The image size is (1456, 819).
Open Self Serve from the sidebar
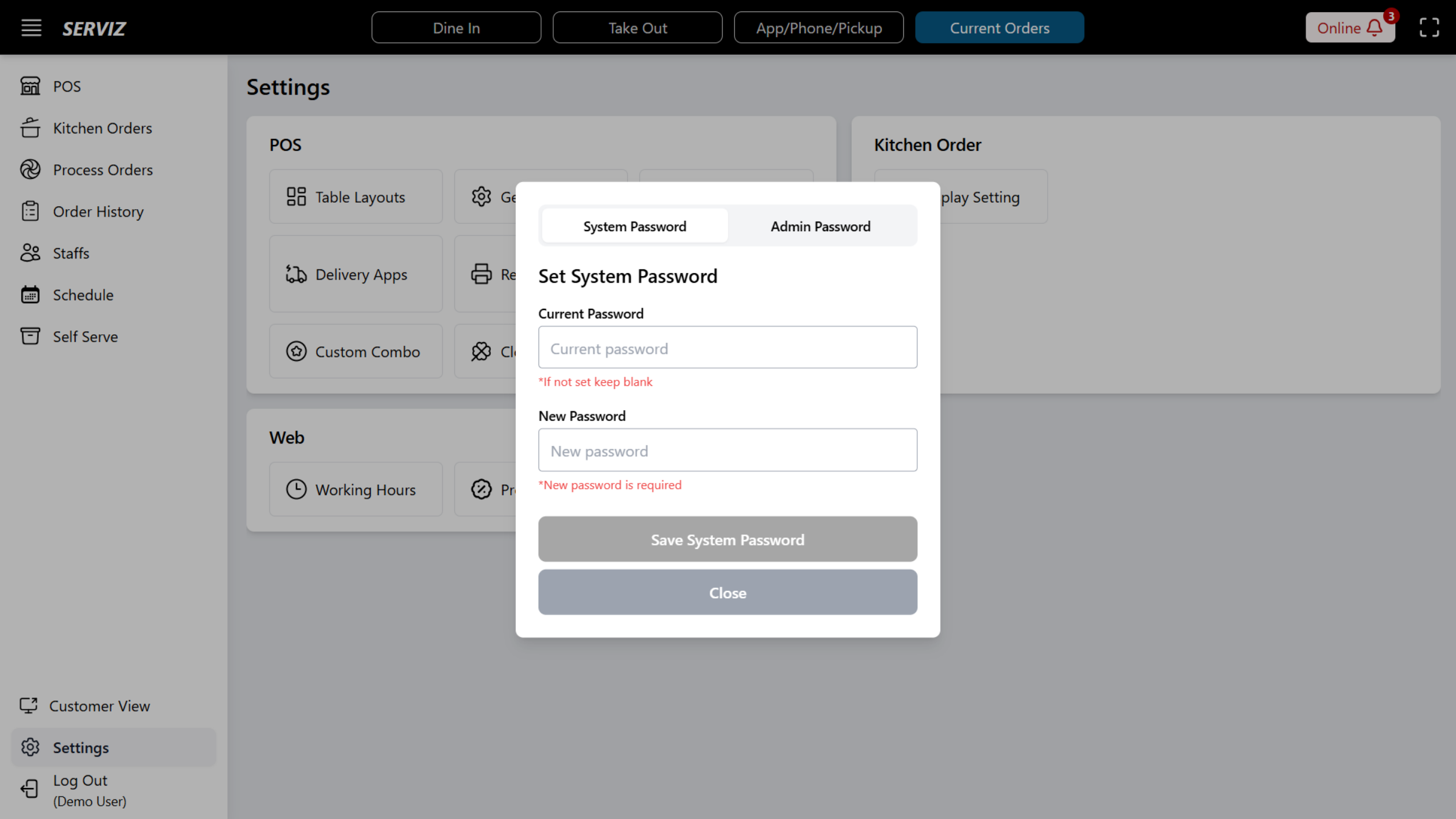tap(85, 336)
